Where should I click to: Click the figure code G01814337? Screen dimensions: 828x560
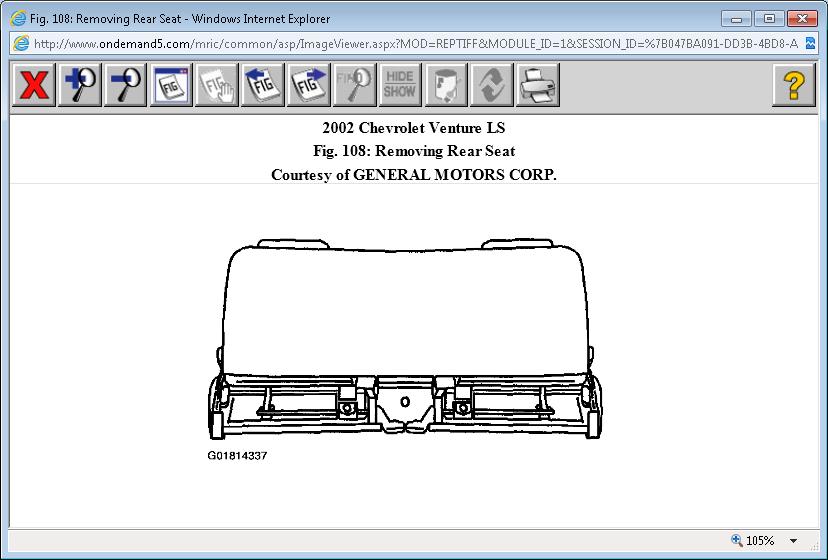237,455
